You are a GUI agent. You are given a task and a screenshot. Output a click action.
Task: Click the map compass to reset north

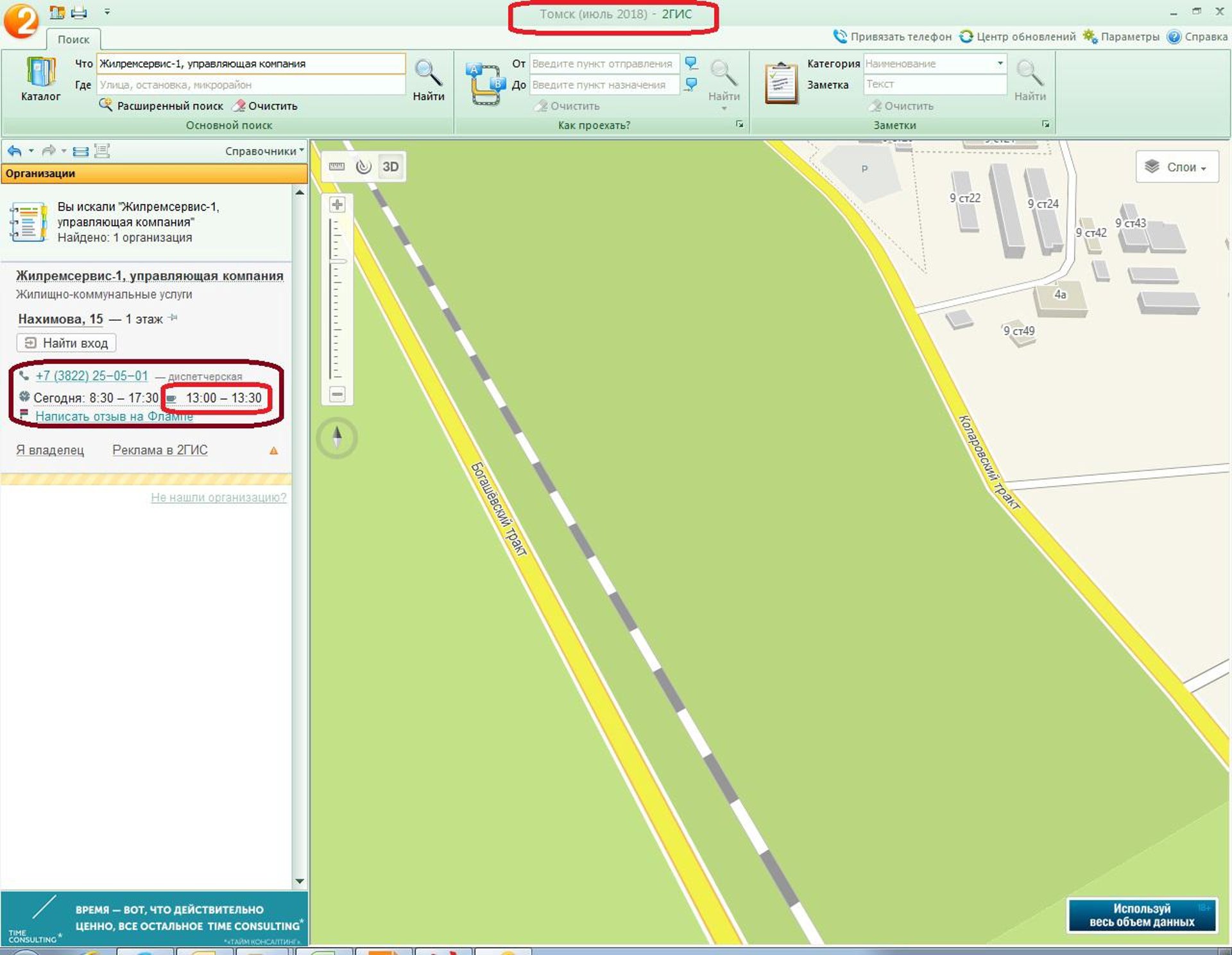coord(337,438)
